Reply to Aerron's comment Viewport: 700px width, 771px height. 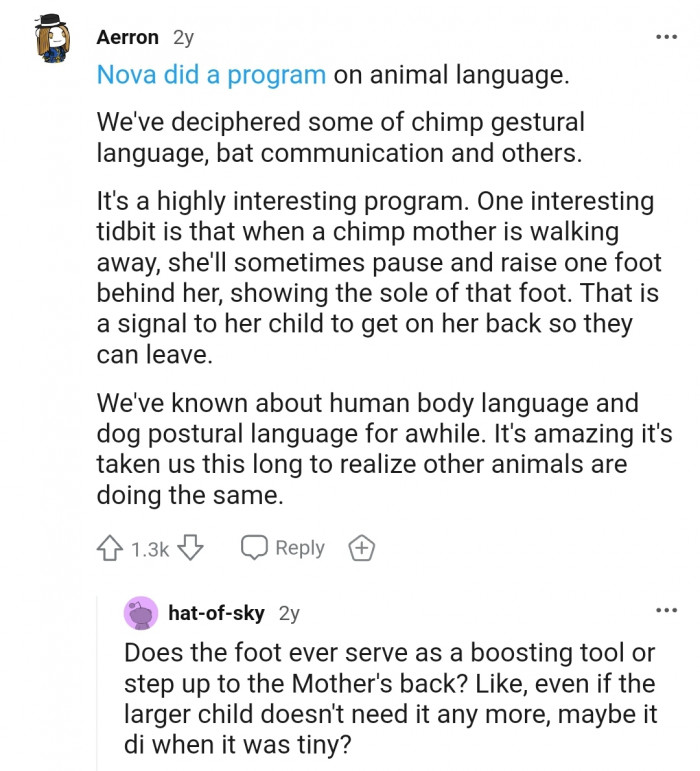(x=284, y=548)
